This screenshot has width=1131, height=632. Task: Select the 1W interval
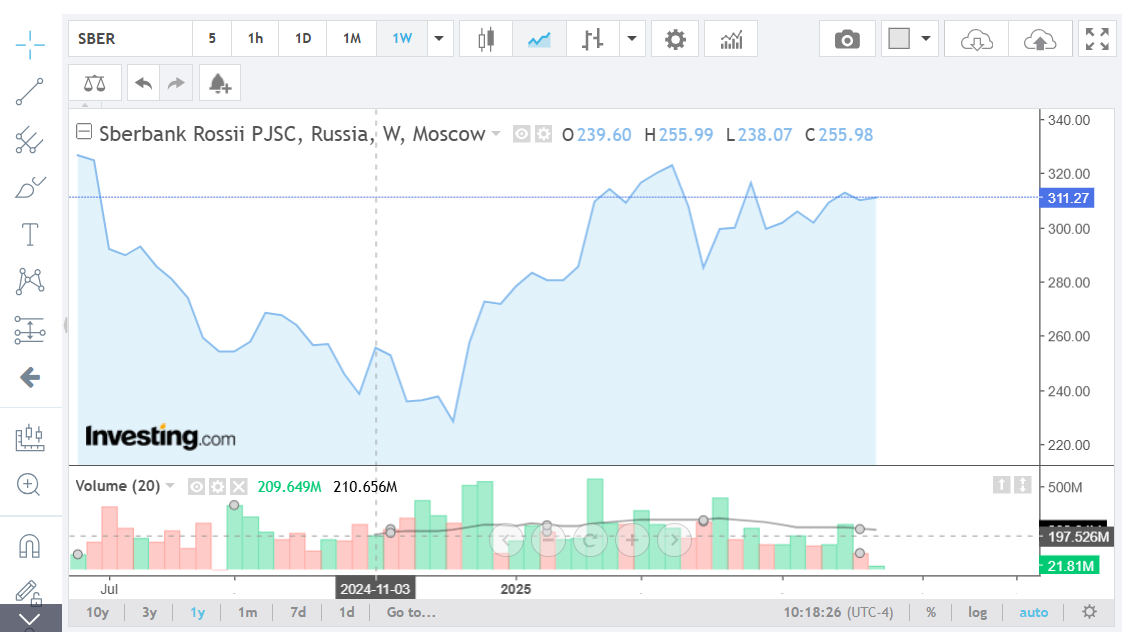(x=402, y=38)
